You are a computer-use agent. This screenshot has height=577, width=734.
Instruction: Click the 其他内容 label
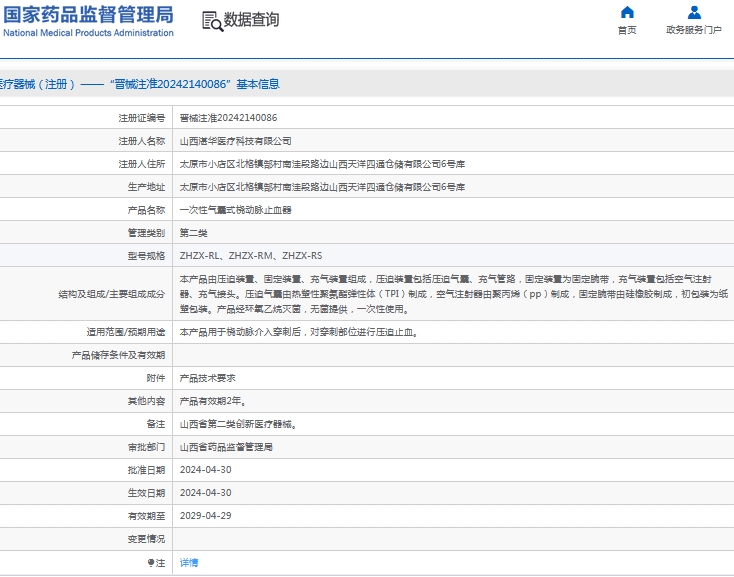pyautogui.click(x=147, y=401)
